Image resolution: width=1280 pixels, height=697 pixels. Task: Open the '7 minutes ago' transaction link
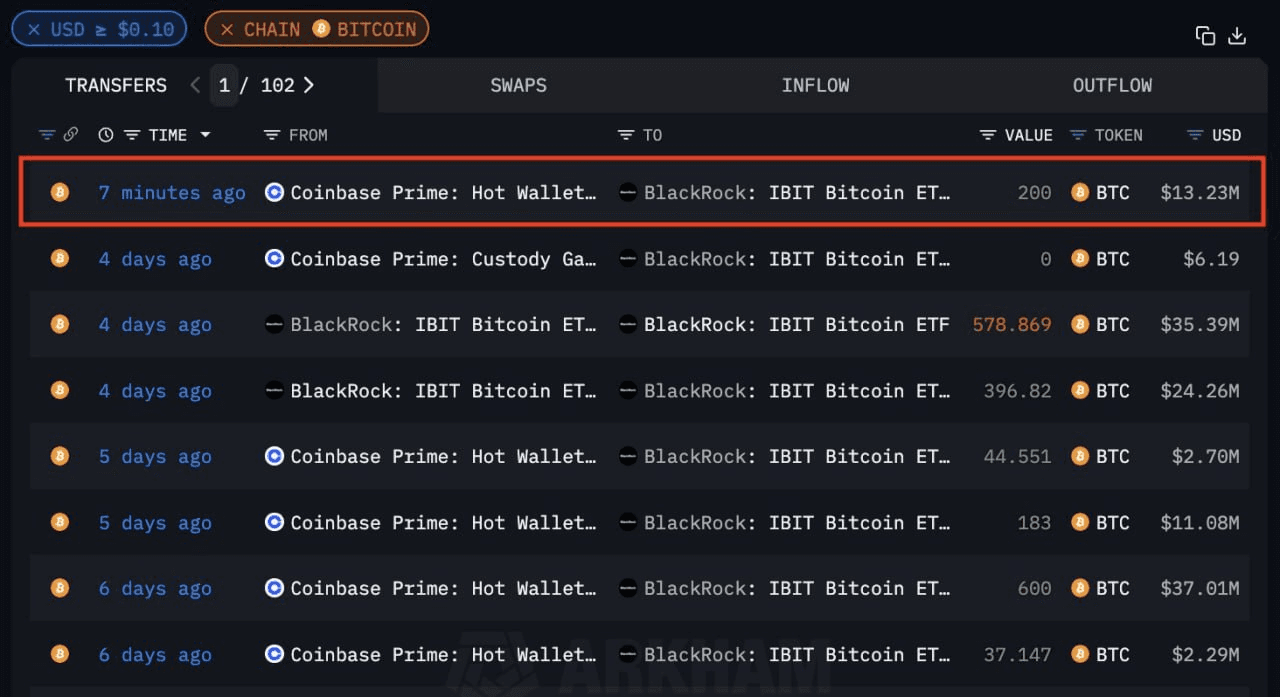point(172,192)
